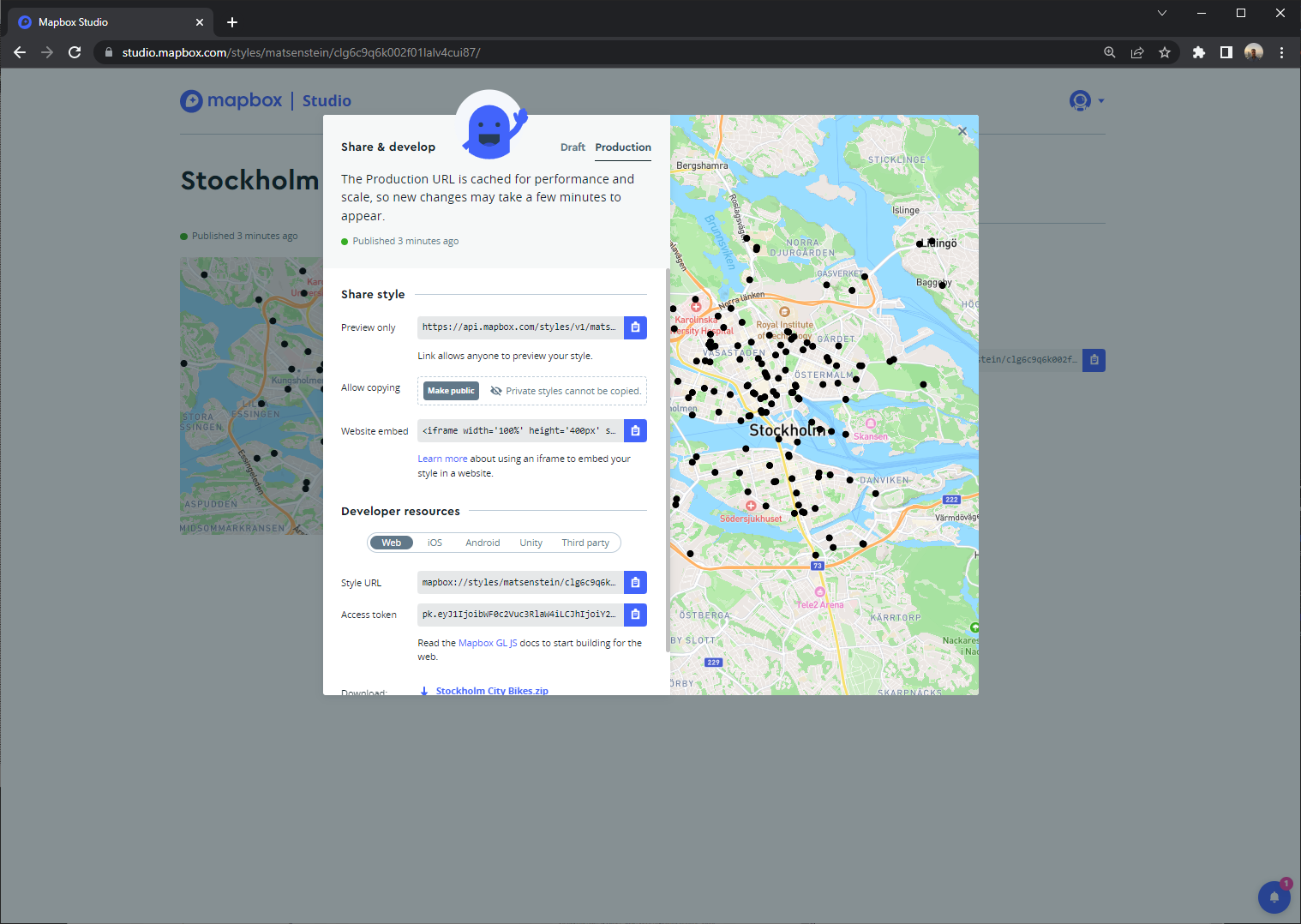Select the Android developer resource option
Image resolution: width=1301 pixels, height=924 pixels.
tap(483, 543)
